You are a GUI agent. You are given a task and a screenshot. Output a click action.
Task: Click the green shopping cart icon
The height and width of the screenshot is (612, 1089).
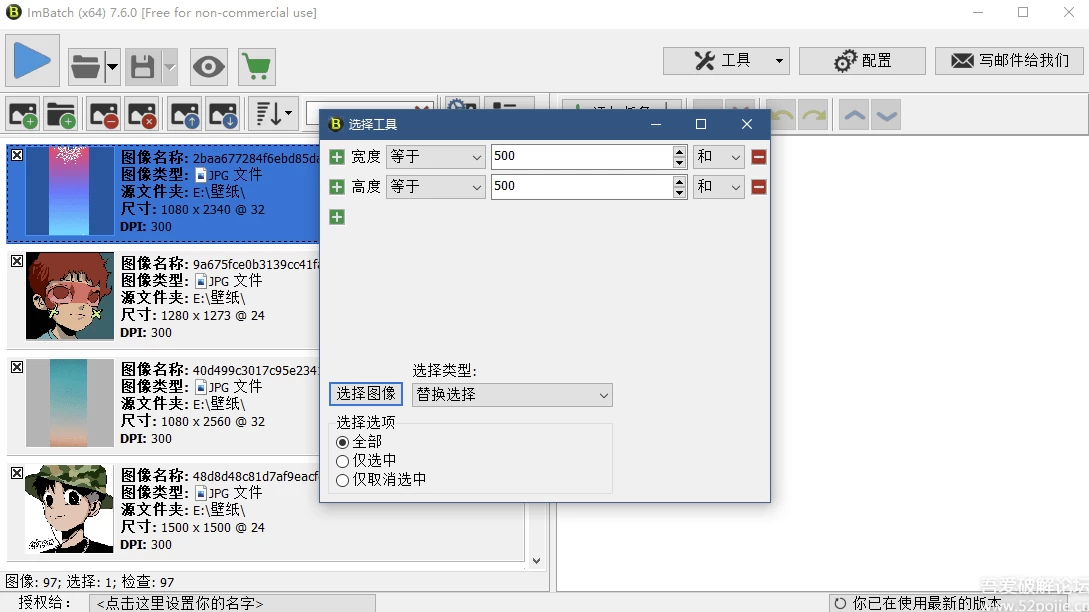(257, 67)
